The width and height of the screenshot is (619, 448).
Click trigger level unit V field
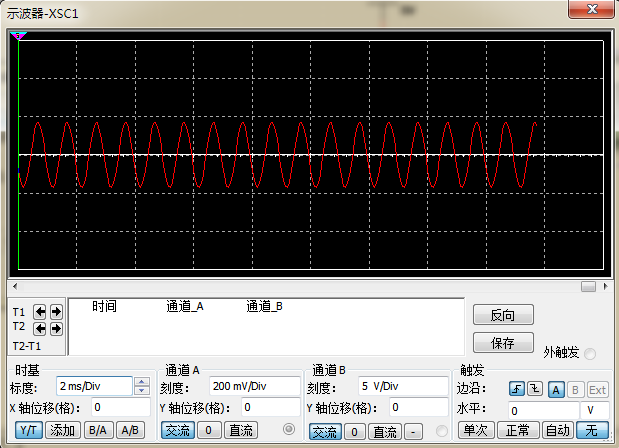tap(595, 411)
